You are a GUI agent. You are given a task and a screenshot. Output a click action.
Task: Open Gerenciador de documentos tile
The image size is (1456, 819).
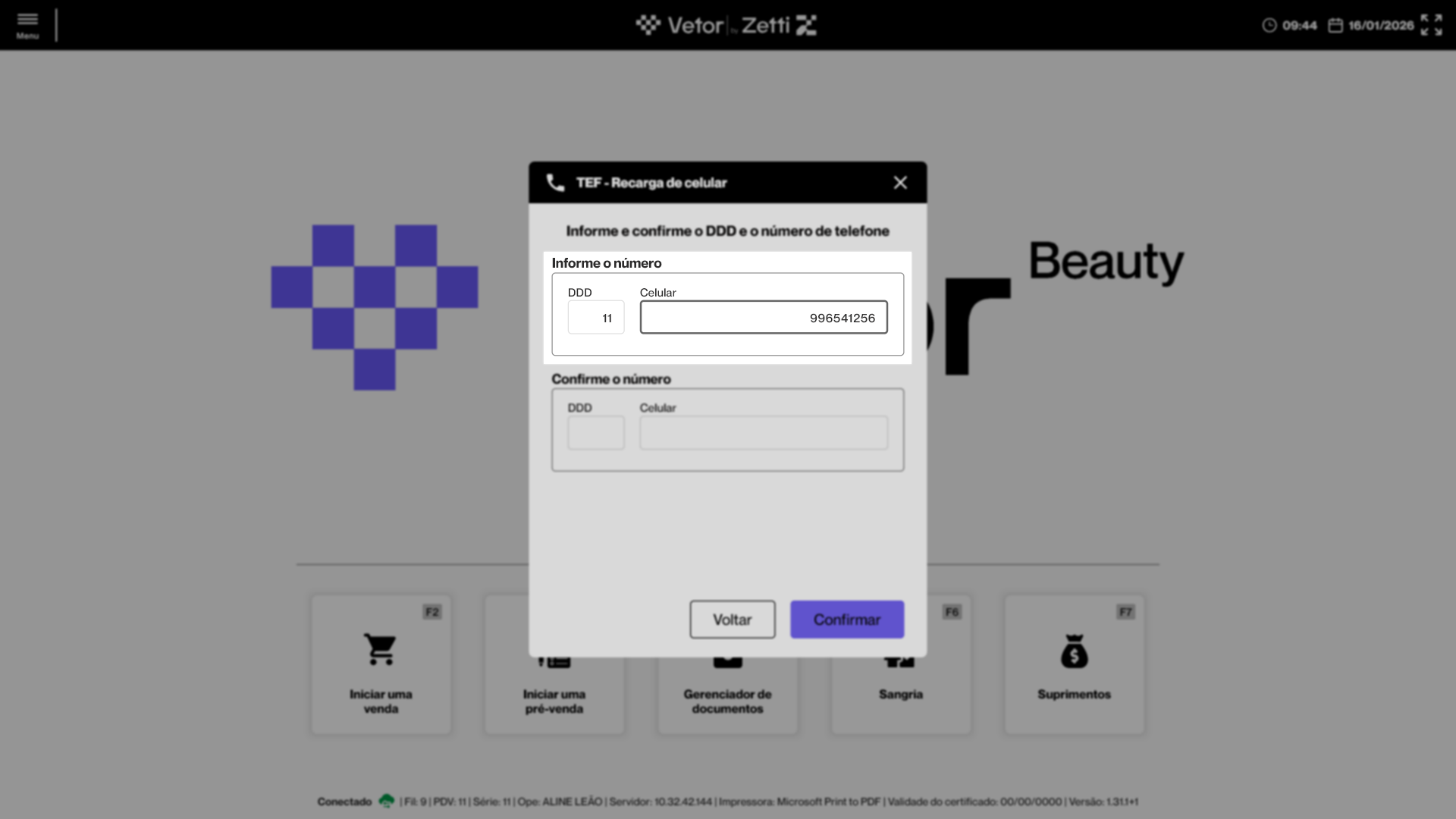click(727, 701)
